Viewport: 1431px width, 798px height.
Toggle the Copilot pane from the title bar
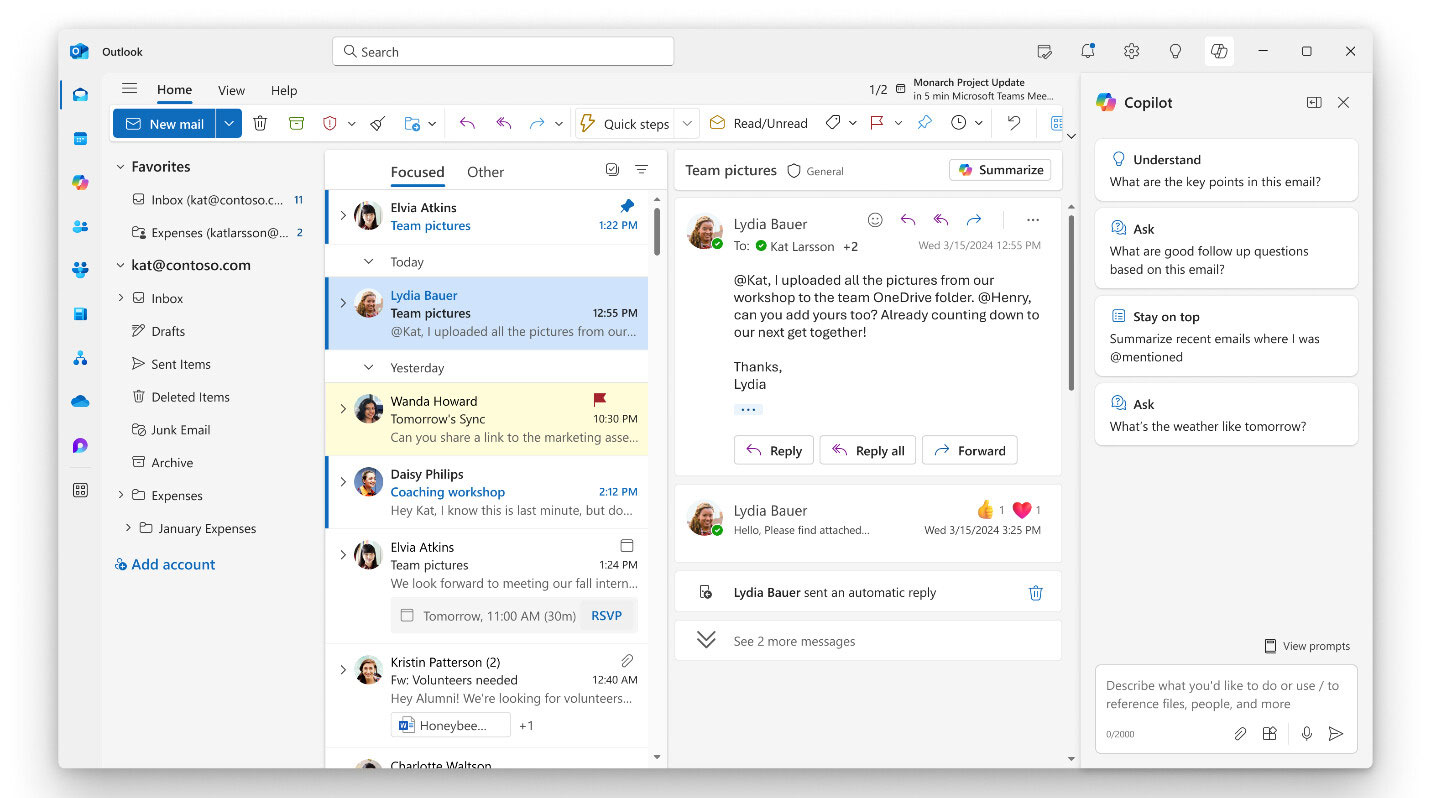click(x=1219, y=51)
